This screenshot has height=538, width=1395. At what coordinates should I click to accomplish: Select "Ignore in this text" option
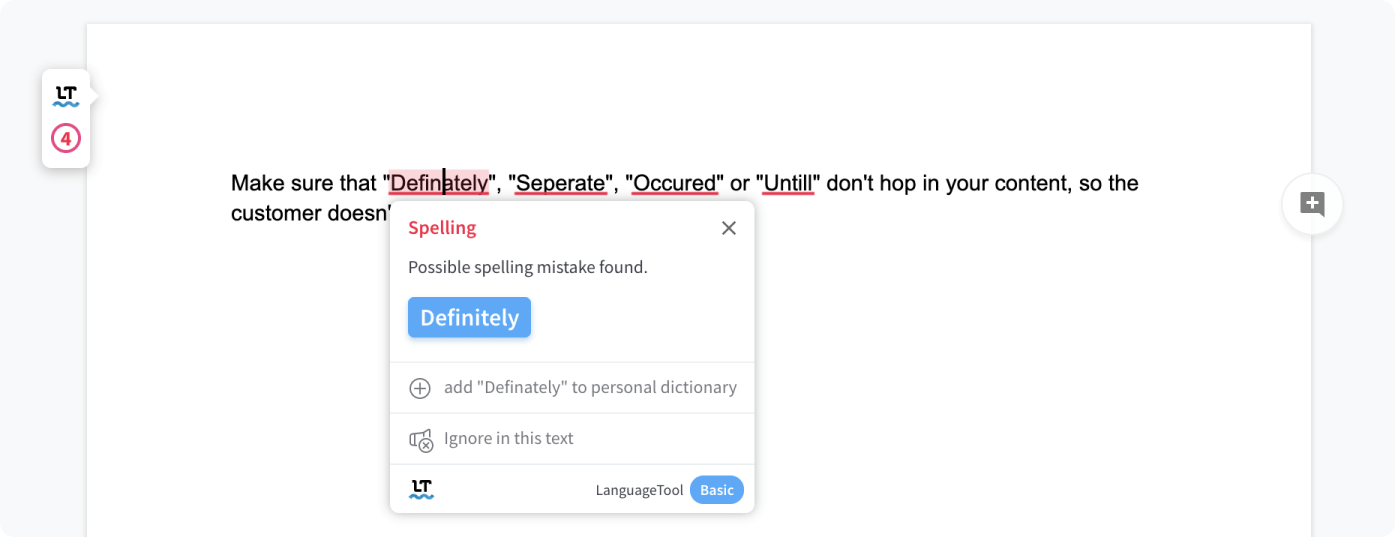click(508, 439)
